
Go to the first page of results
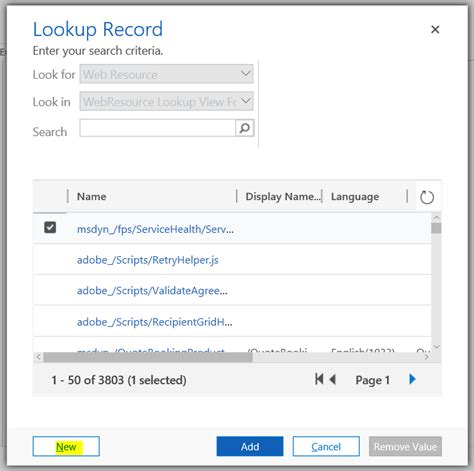319,379
